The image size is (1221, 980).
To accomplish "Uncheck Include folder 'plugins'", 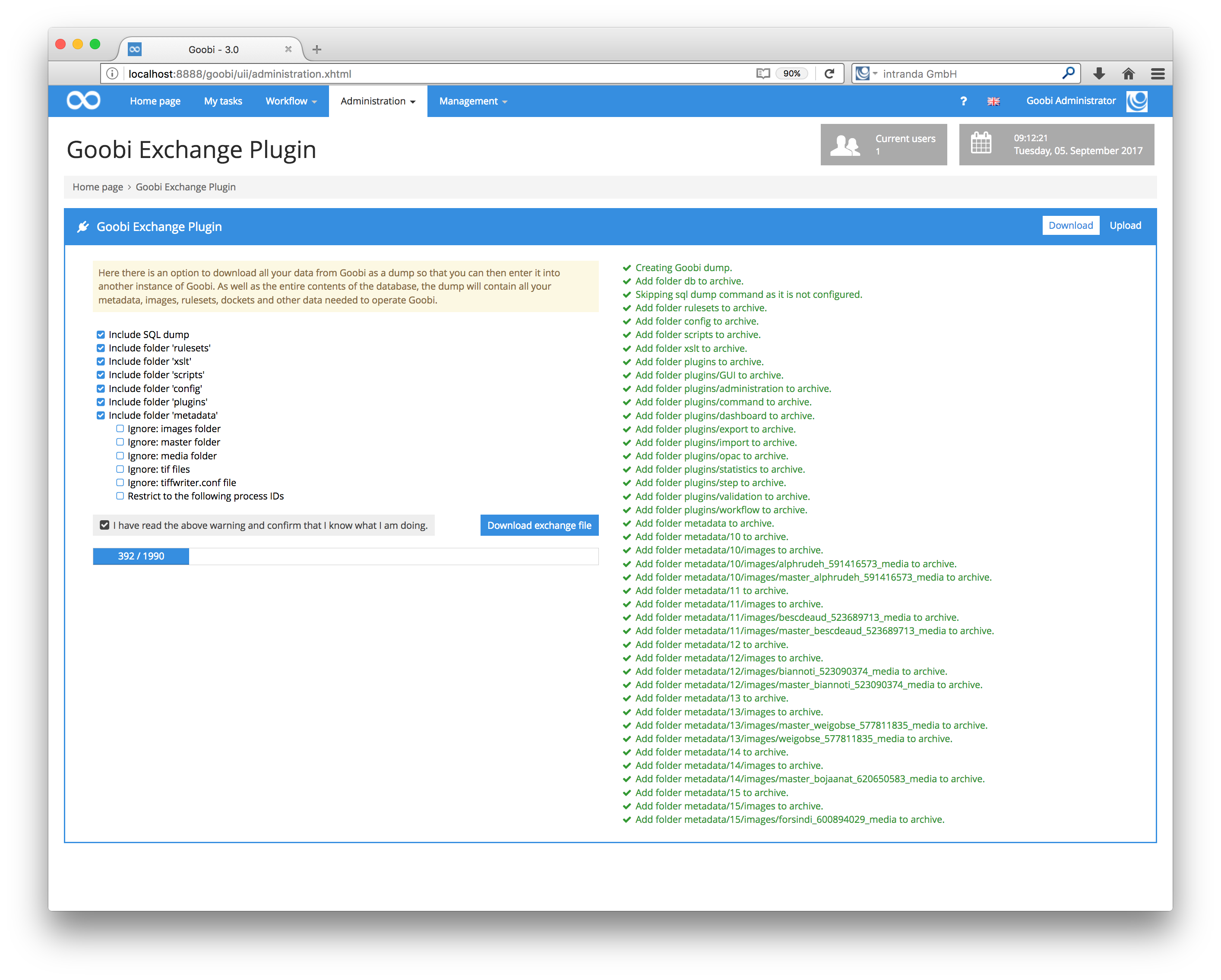I will point(101,402).
